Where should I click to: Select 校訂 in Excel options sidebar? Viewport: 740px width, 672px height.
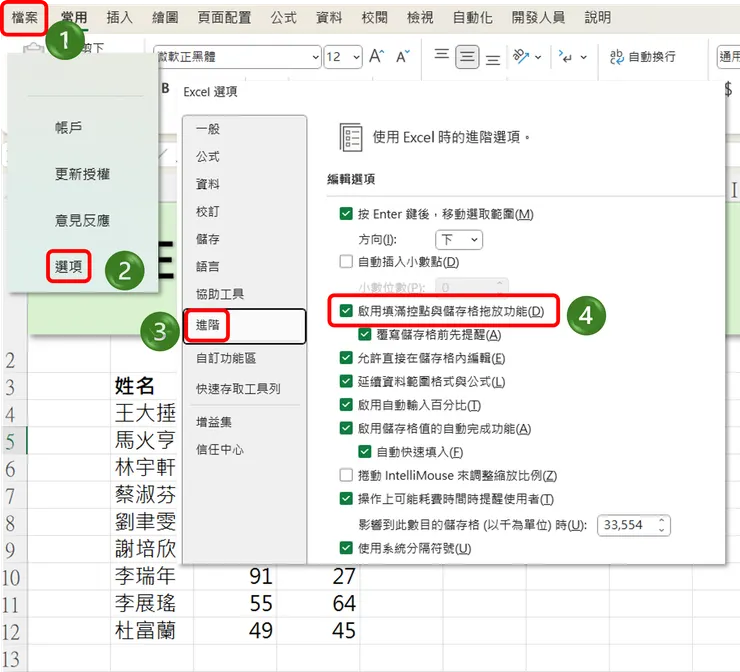[x=208, y=211]
